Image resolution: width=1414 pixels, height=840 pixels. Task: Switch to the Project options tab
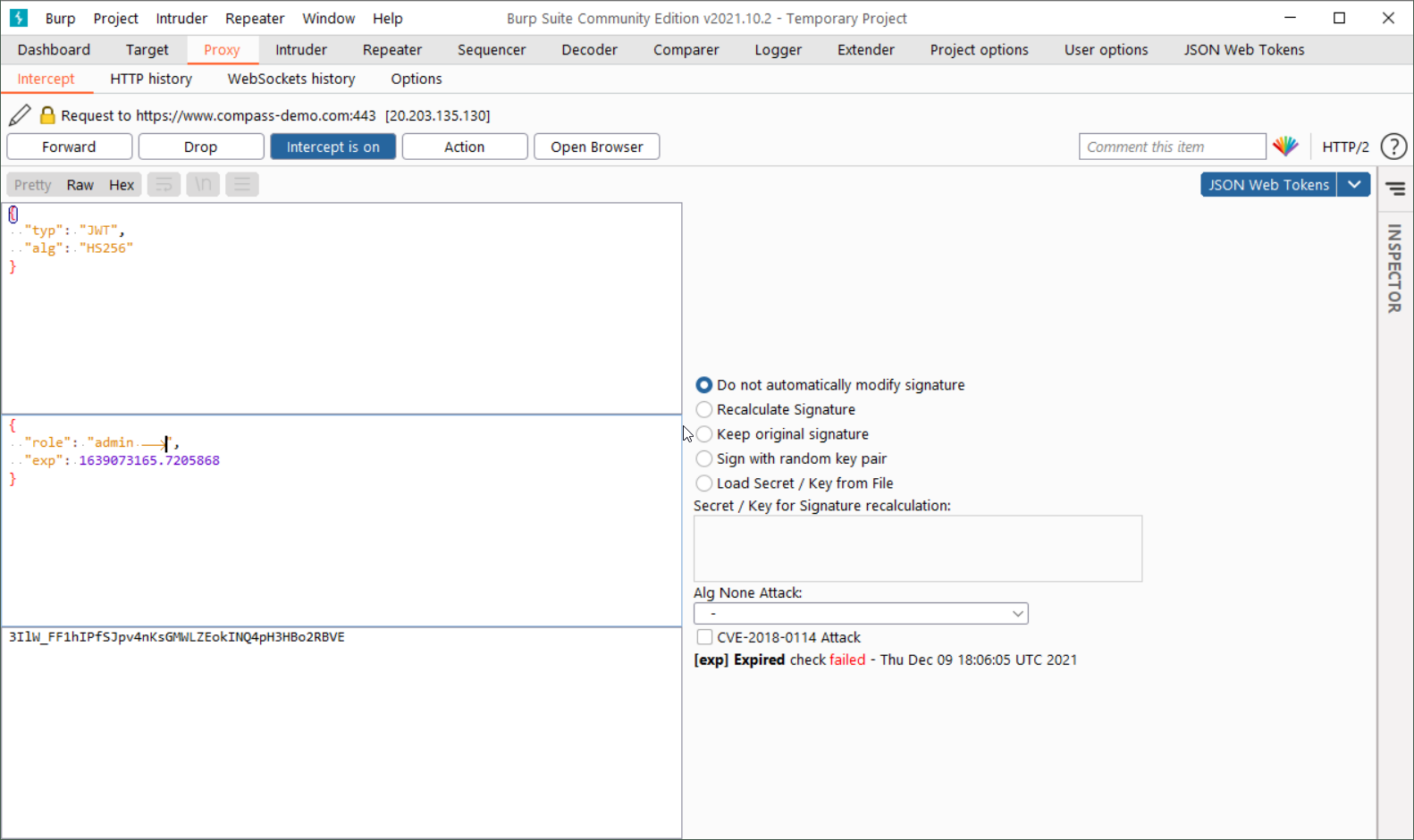[x=979, y=50]
